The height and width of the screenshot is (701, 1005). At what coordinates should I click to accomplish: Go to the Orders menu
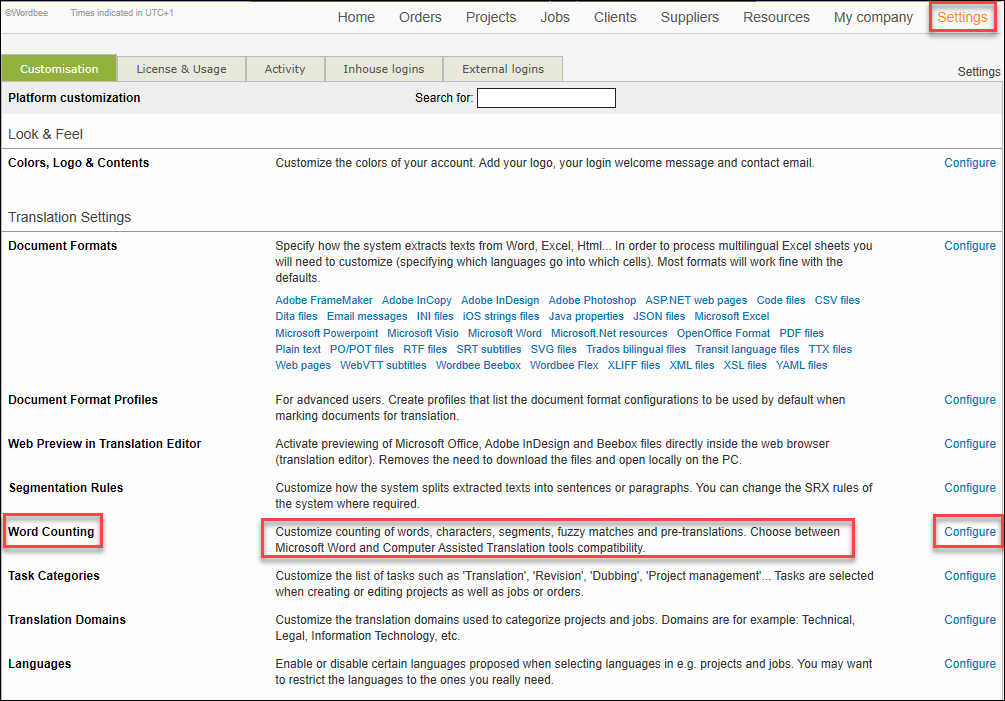pos(420,17)
